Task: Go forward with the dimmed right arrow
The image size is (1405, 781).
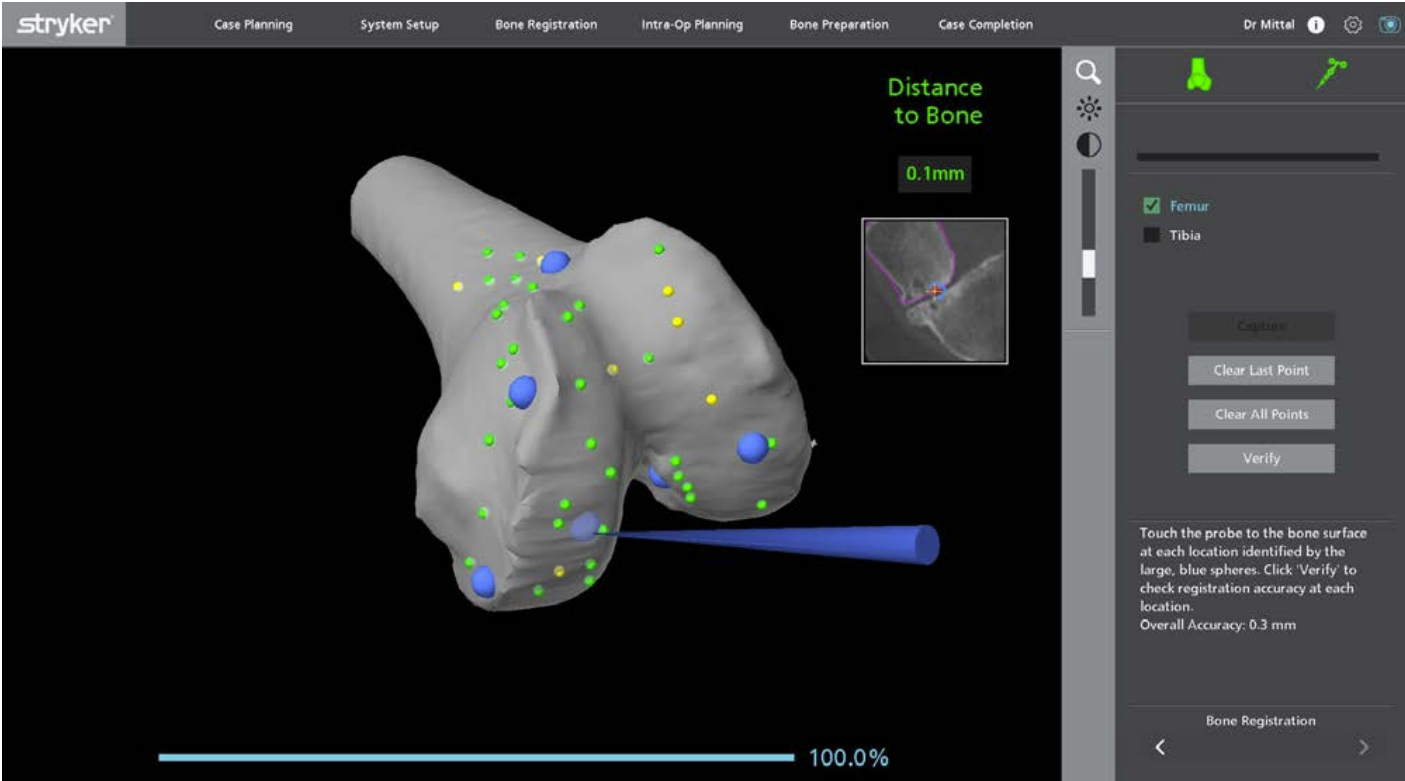Action: (x=1363, y=747)
